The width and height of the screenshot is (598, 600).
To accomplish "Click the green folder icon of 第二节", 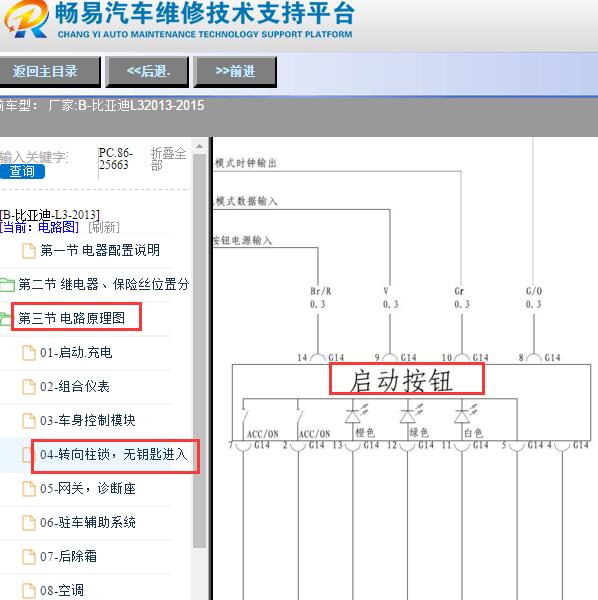I will click(7, 285).
